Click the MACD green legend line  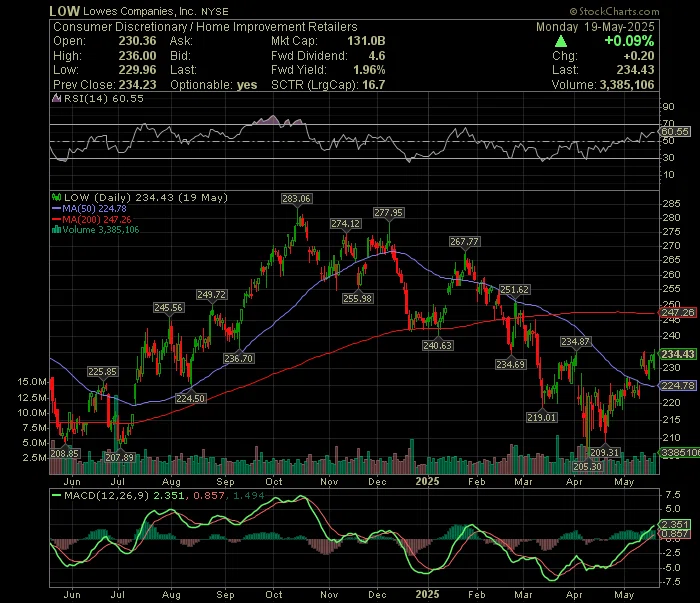pos(56,495)
